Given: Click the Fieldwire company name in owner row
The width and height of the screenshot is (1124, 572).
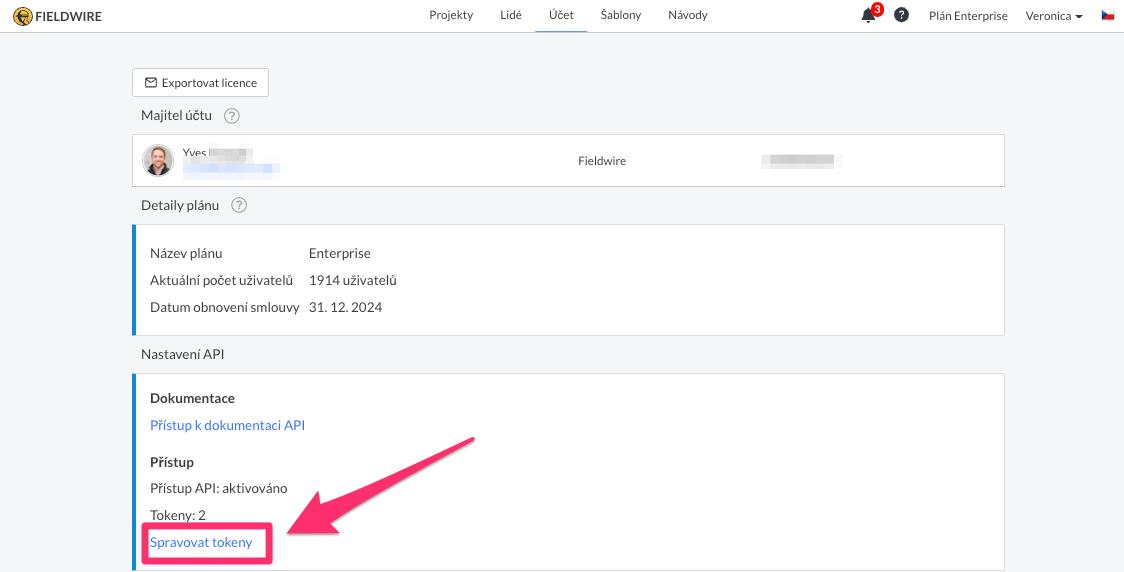Looking at the screenshot, I should [x=602, y=161].
